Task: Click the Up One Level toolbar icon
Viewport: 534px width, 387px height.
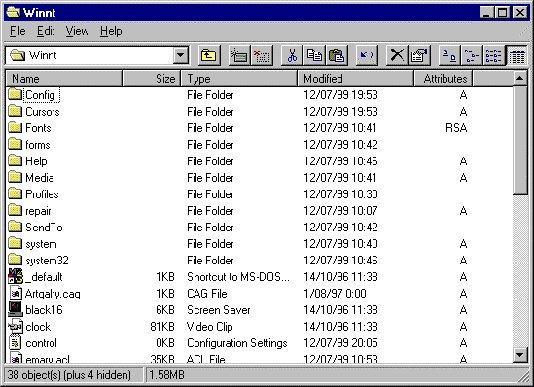Action: (x=209, y=55)
